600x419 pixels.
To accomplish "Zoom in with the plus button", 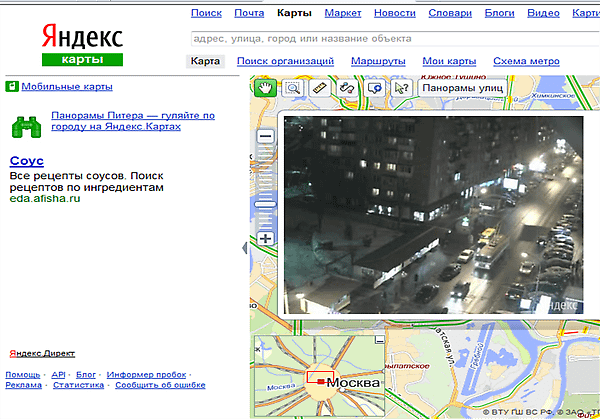I will click(x=265, y=239).
